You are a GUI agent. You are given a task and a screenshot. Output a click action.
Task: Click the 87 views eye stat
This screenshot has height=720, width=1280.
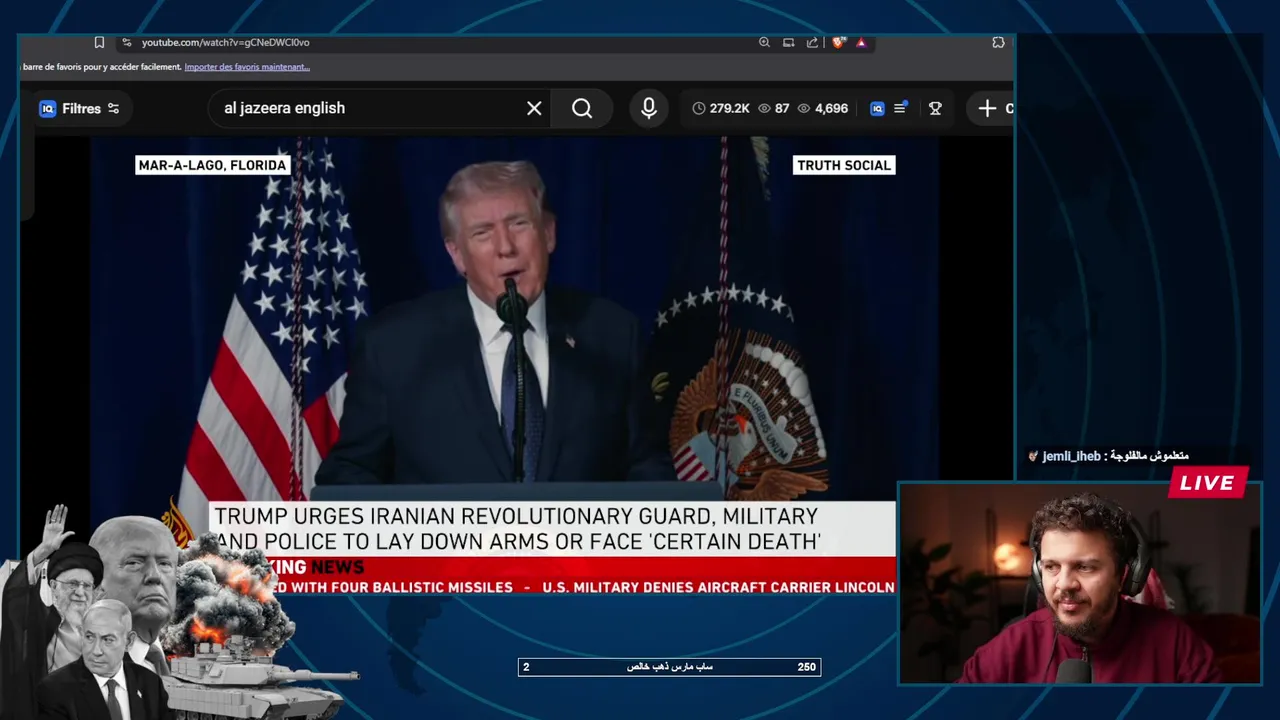click(773, 108)
